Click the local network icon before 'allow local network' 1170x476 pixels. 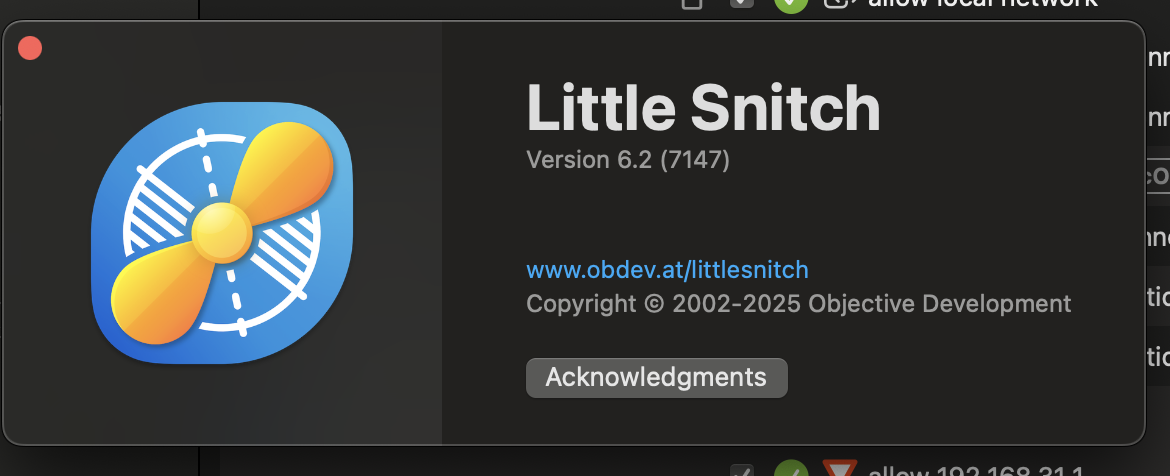[835, 4]
